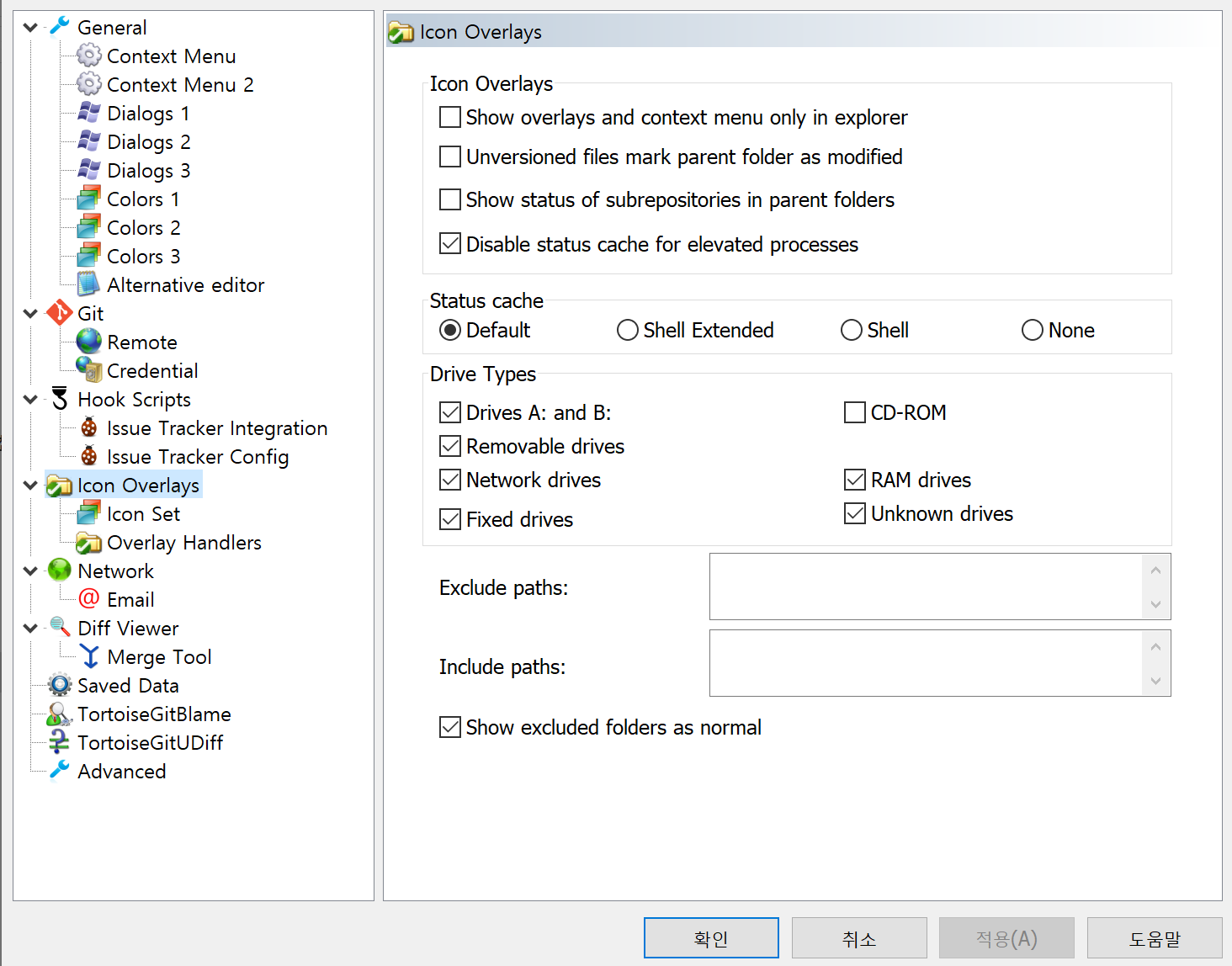The image size is (1232, 966).
Task: Open Dialogs 1 windows icon
Action: point(89,113)
